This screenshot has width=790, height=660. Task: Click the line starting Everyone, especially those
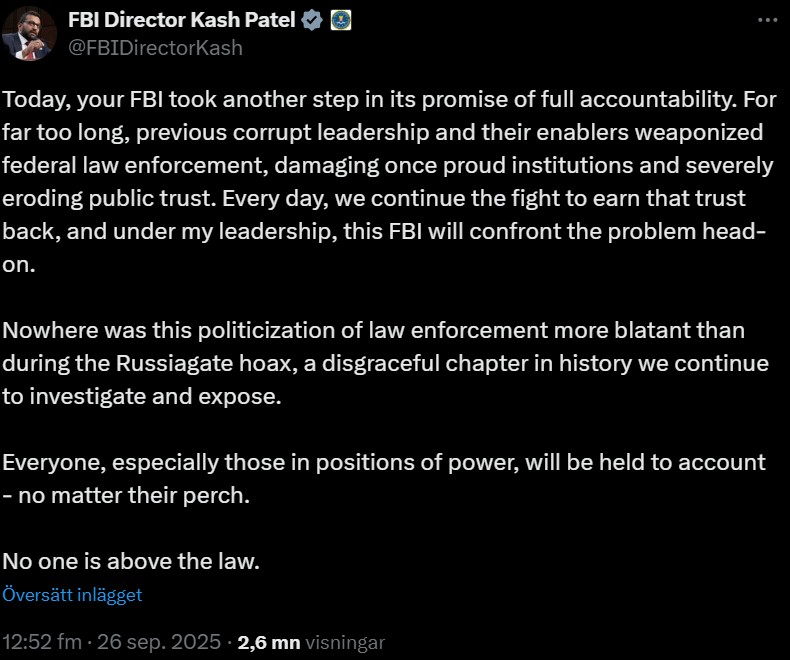tap(384, 463)
